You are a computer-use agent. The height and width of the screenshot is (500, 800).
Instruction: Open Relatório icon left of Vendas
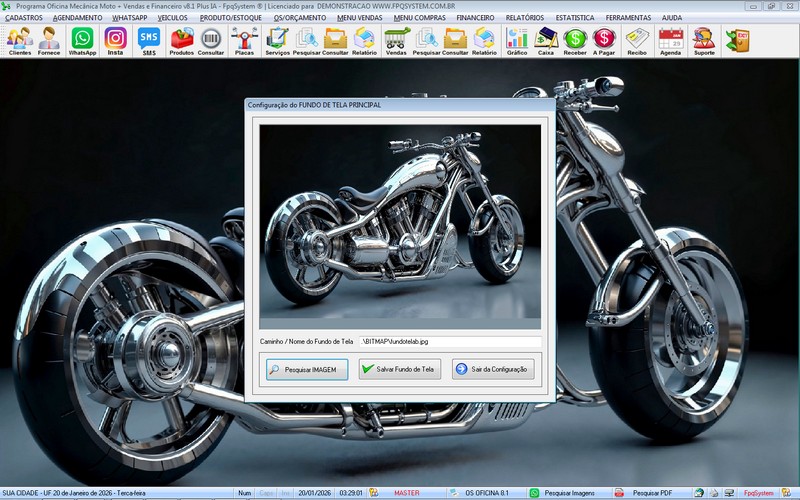364,41
